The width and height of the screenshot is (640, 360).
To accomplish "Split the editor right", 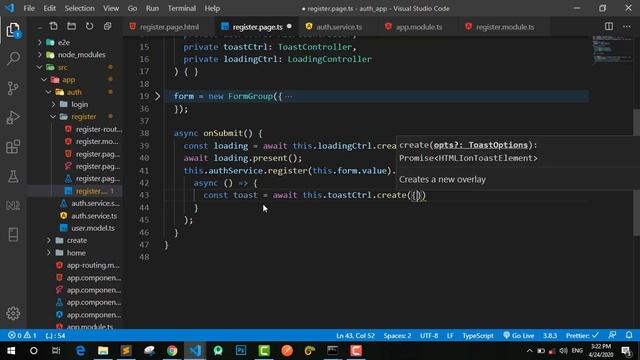I will [x=609, y=27].
